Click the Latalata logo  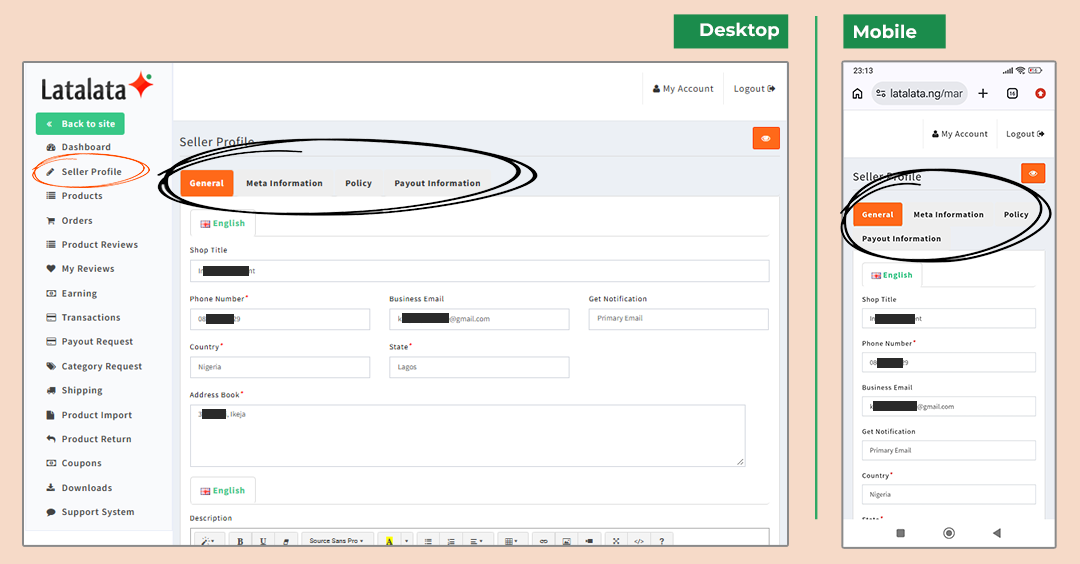(x=96, y=87)
